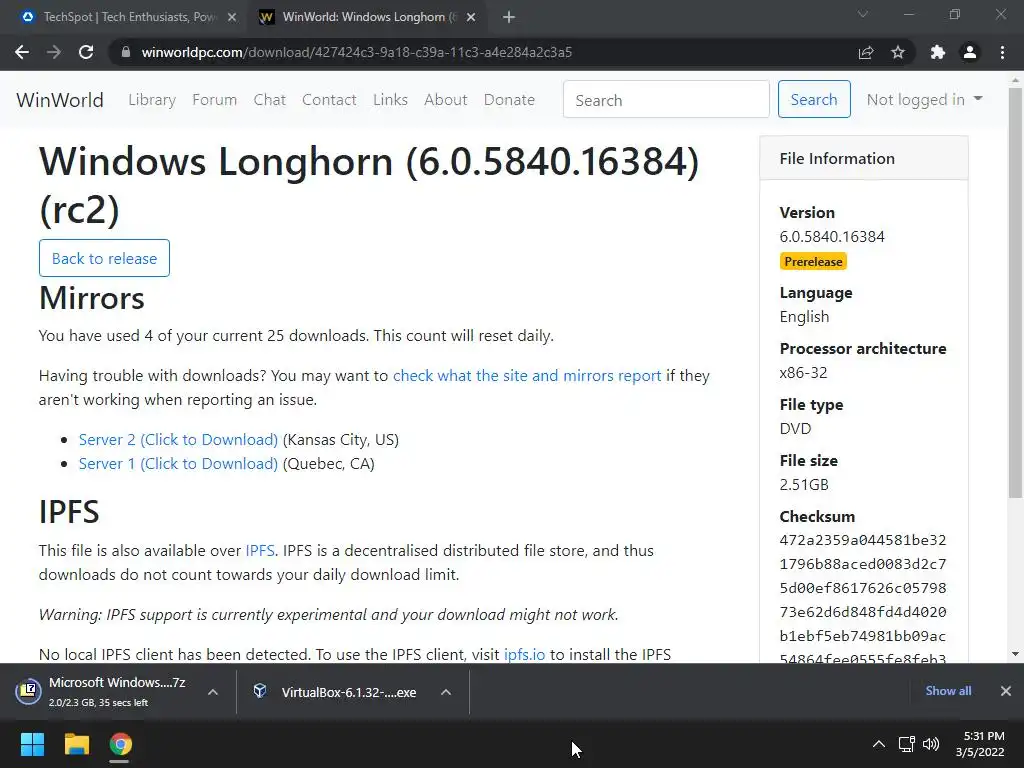Click the Search button
Viewport: 1024px width, 768px height.
click(x=814, y=99)
